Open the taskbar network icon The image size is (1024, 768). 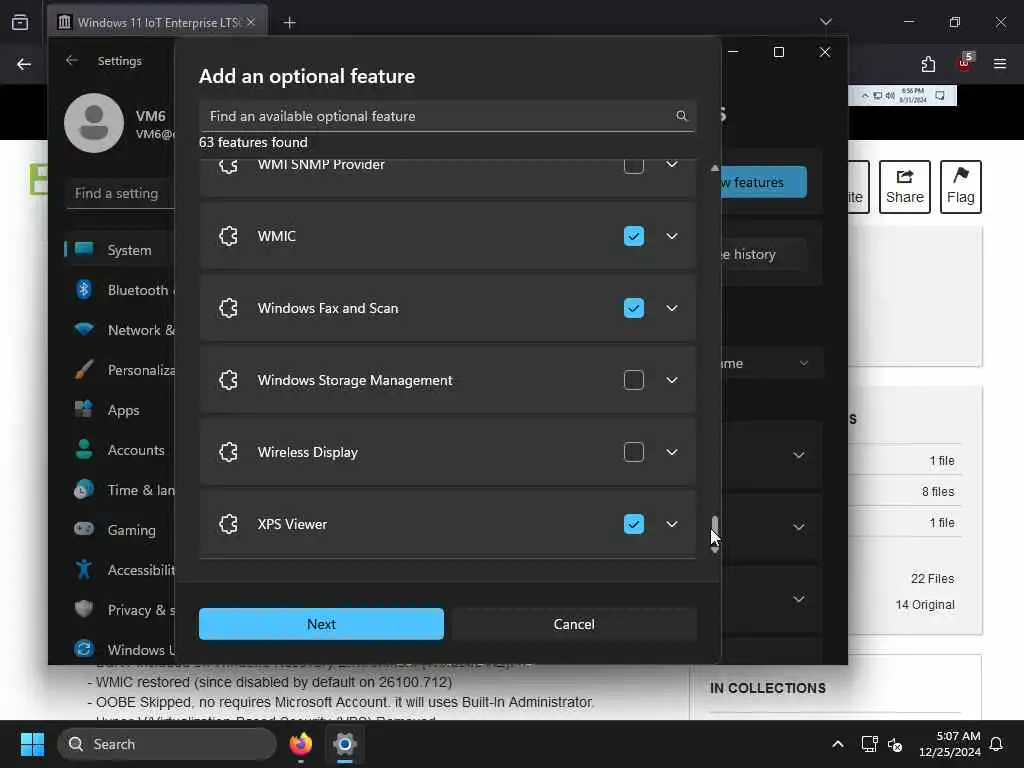(x=869, y=744)
